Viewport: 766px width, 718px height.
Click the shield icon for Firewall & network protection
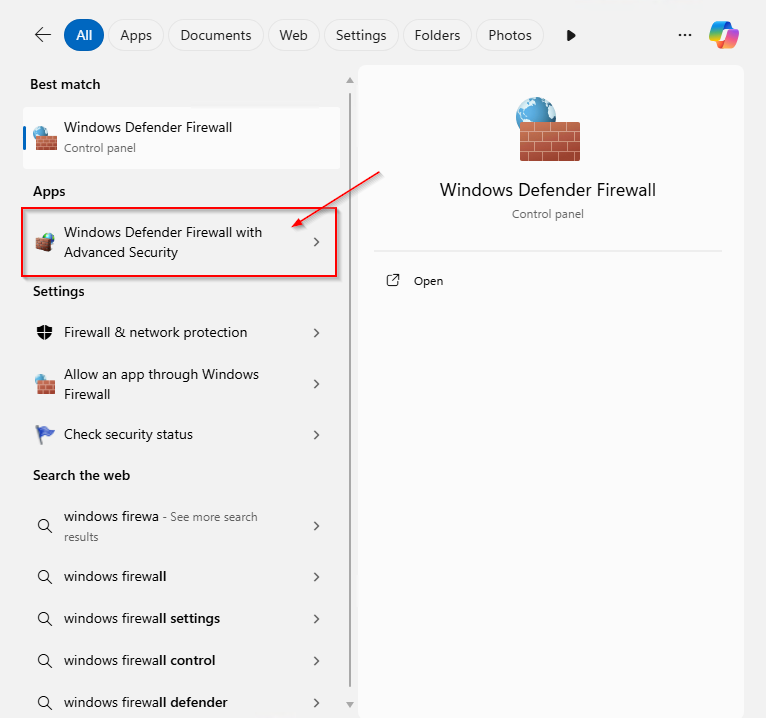click(44, 333)
